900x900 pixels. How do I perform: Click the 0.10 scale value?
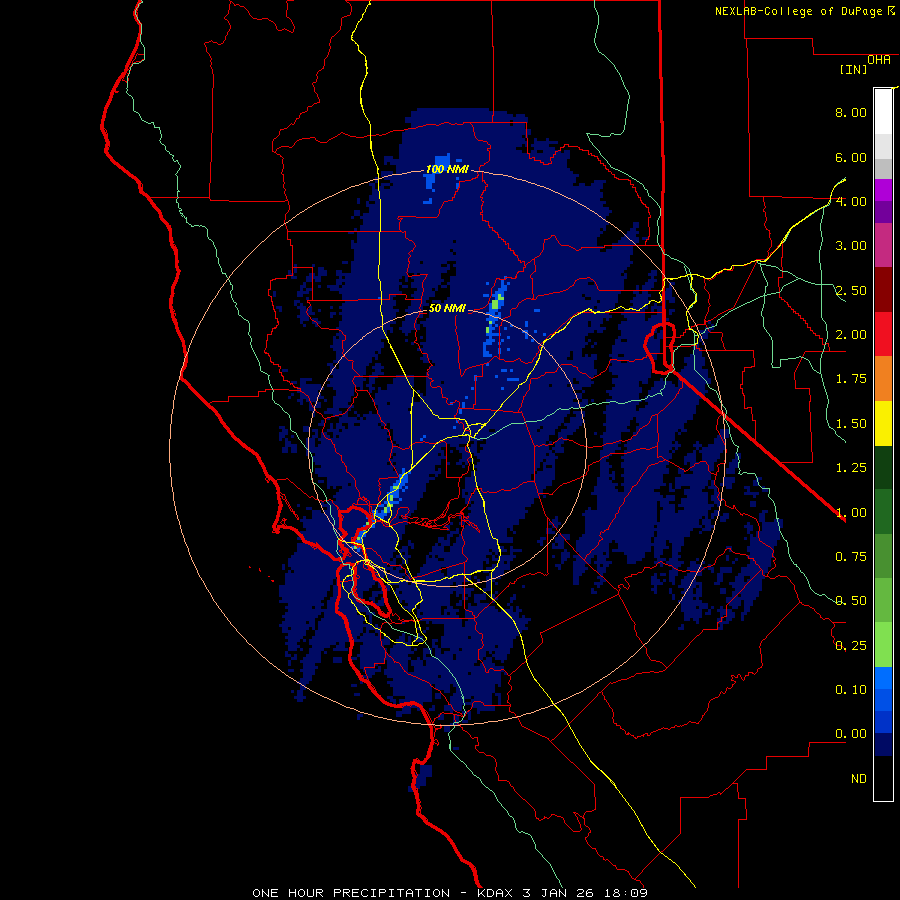coord(851,690)
